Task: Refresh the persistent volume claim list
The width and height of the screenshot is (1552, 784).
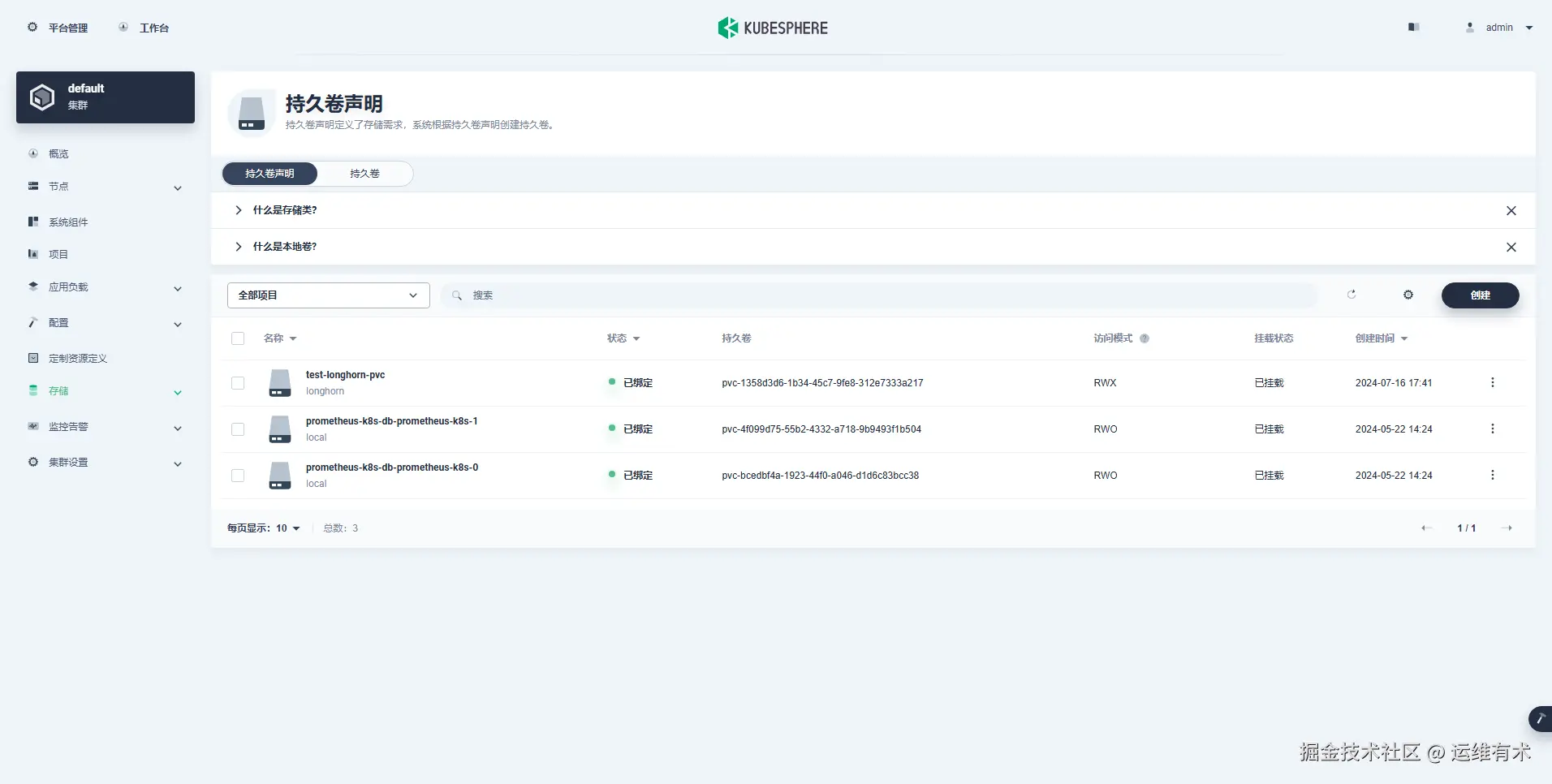Action: click(1352, 295)
